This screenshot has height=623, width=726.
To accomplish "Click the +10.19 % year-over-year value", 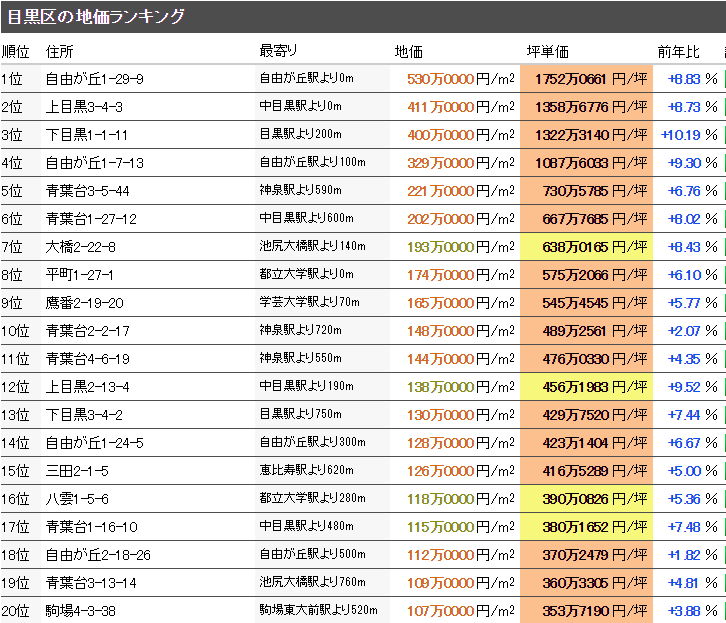I will (689, 135).
